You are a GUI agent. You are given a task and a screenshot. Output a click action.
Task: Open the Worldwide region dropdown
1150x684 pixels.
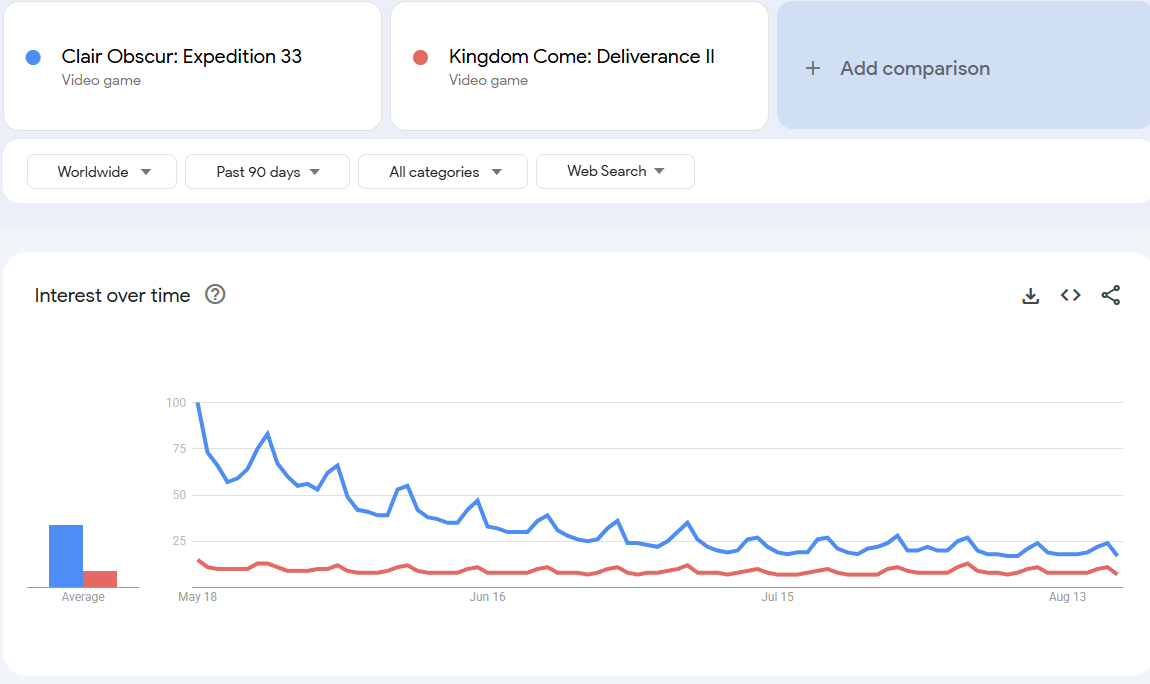click(x=102, y=172)
